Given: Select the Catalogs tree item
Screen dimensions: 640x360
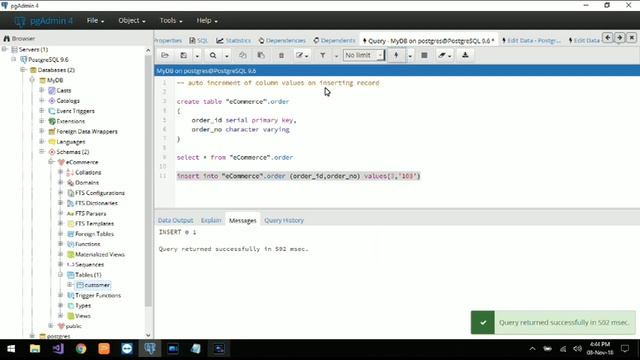Looking at the screenshot, I should [x=68, y=100].
